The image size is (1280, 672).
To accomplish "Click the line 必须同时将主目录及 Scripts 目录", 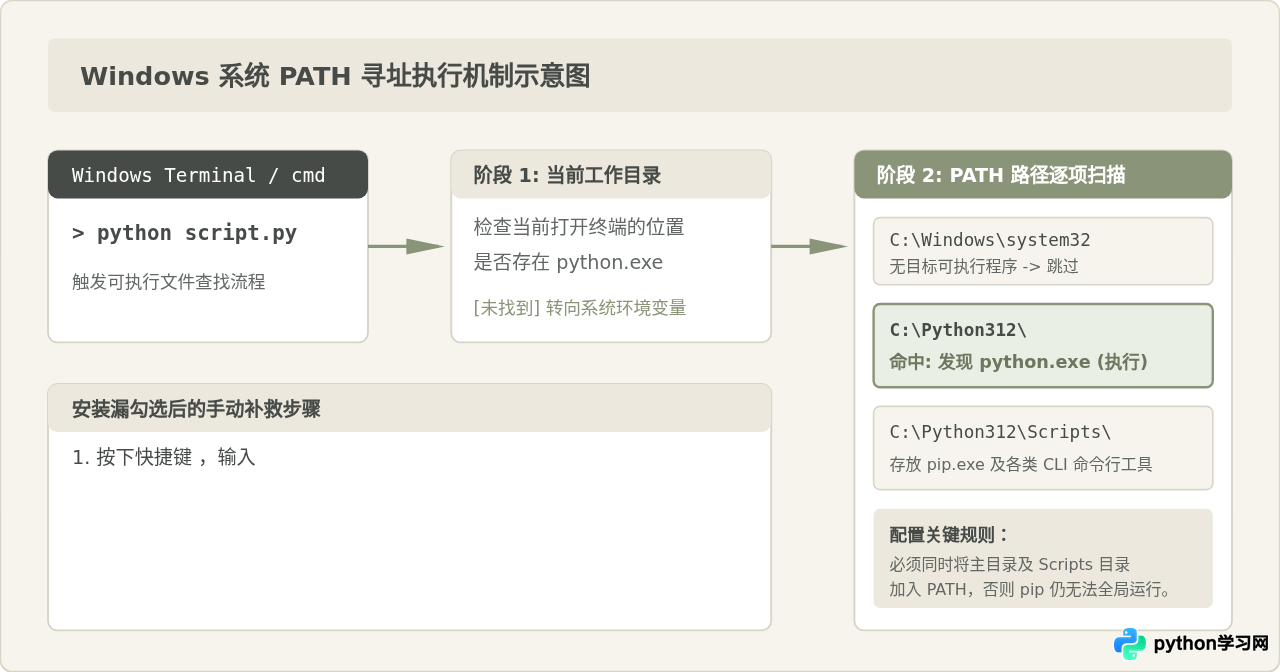I will [1010, 564].
